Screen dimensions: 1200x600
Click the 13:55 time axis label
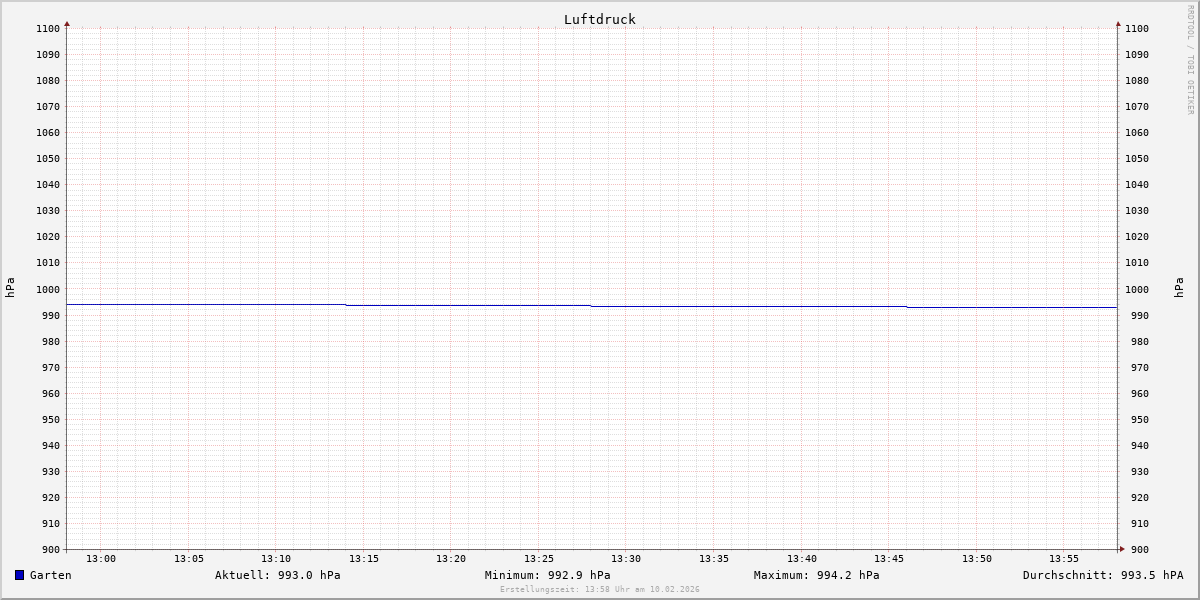(1064, 559)
